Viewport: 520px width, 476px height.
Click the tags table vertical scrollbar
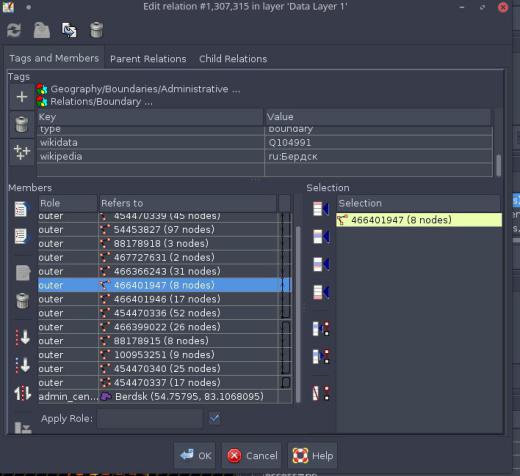click(x=498, y=165)
